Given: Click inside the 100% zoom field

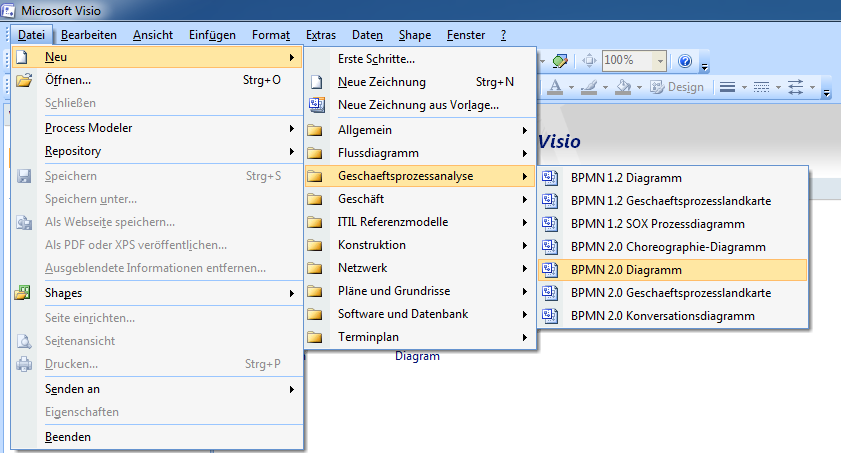Looking at the screenshot, I should pyautogui.click(x=628, y=61).
